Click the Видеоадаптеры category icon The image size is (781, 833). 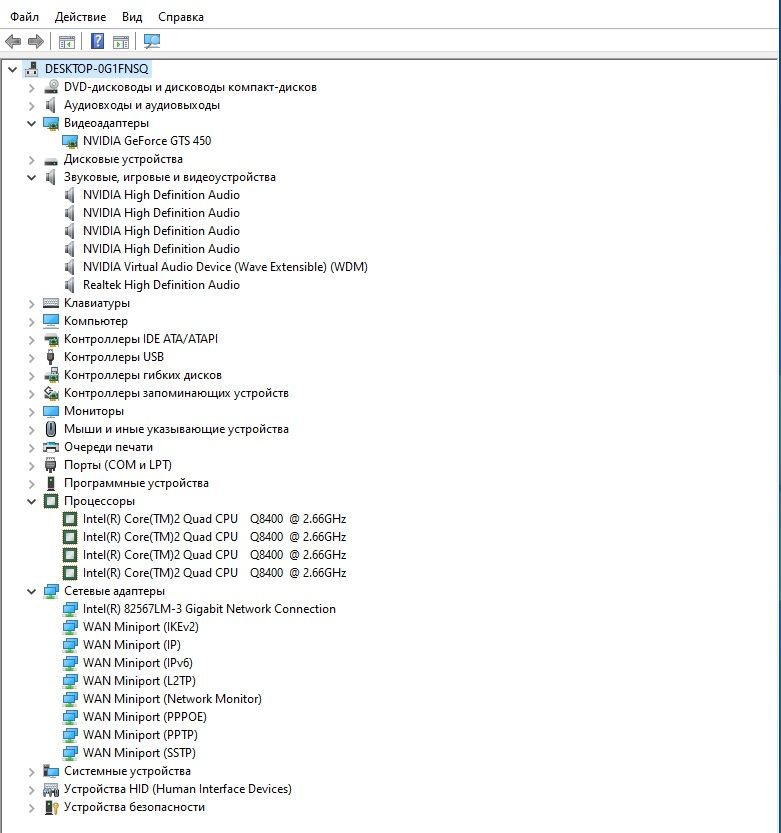pyautogui.click(x=51, y=123)
